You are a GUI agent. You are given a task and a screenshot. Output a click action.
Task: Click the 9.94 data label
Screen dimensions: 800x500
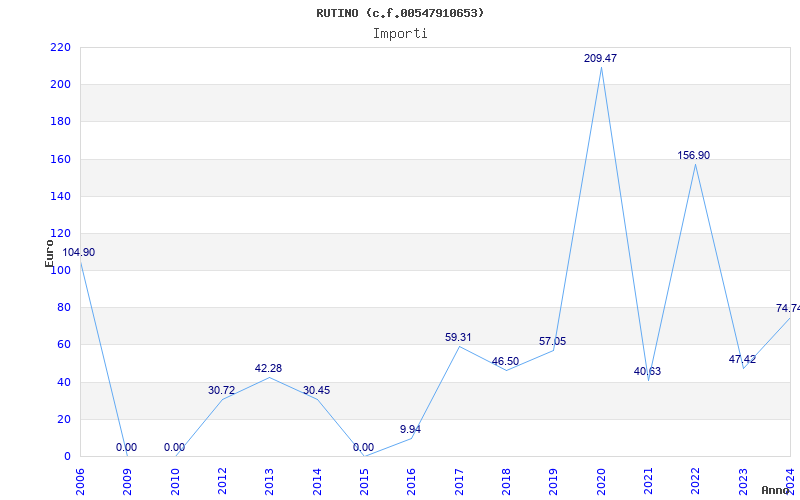(x=410, y=429)
